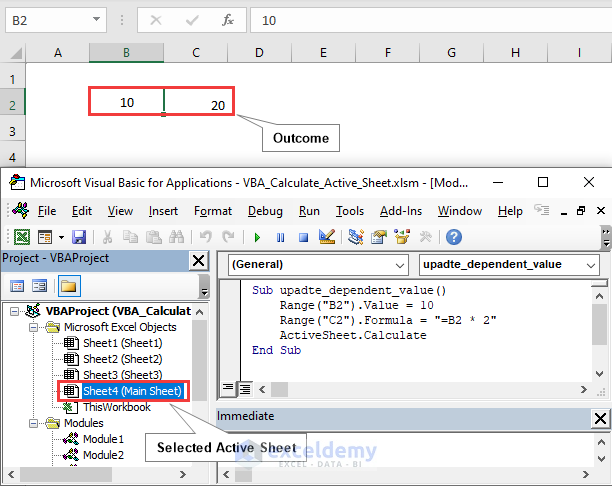Open the Help menu
This screenshot has width=612, height=486.
coord(510,211)
